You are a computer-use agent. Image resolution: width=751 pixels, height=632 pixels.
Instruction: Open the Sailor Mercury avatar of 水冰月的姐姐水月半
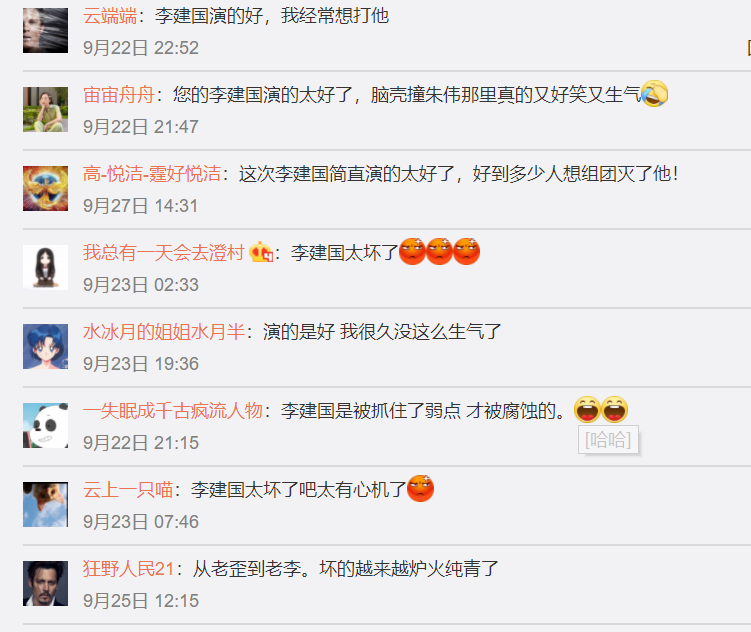46,347
